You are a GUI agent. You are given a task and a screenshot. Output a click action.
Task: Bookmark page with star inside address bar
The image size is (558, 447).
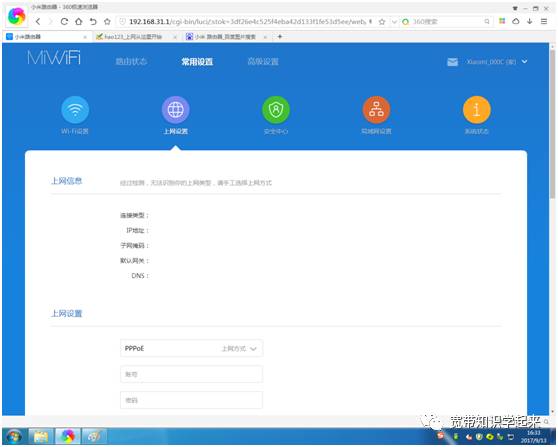pyautogui.click(x=382, y=22)
